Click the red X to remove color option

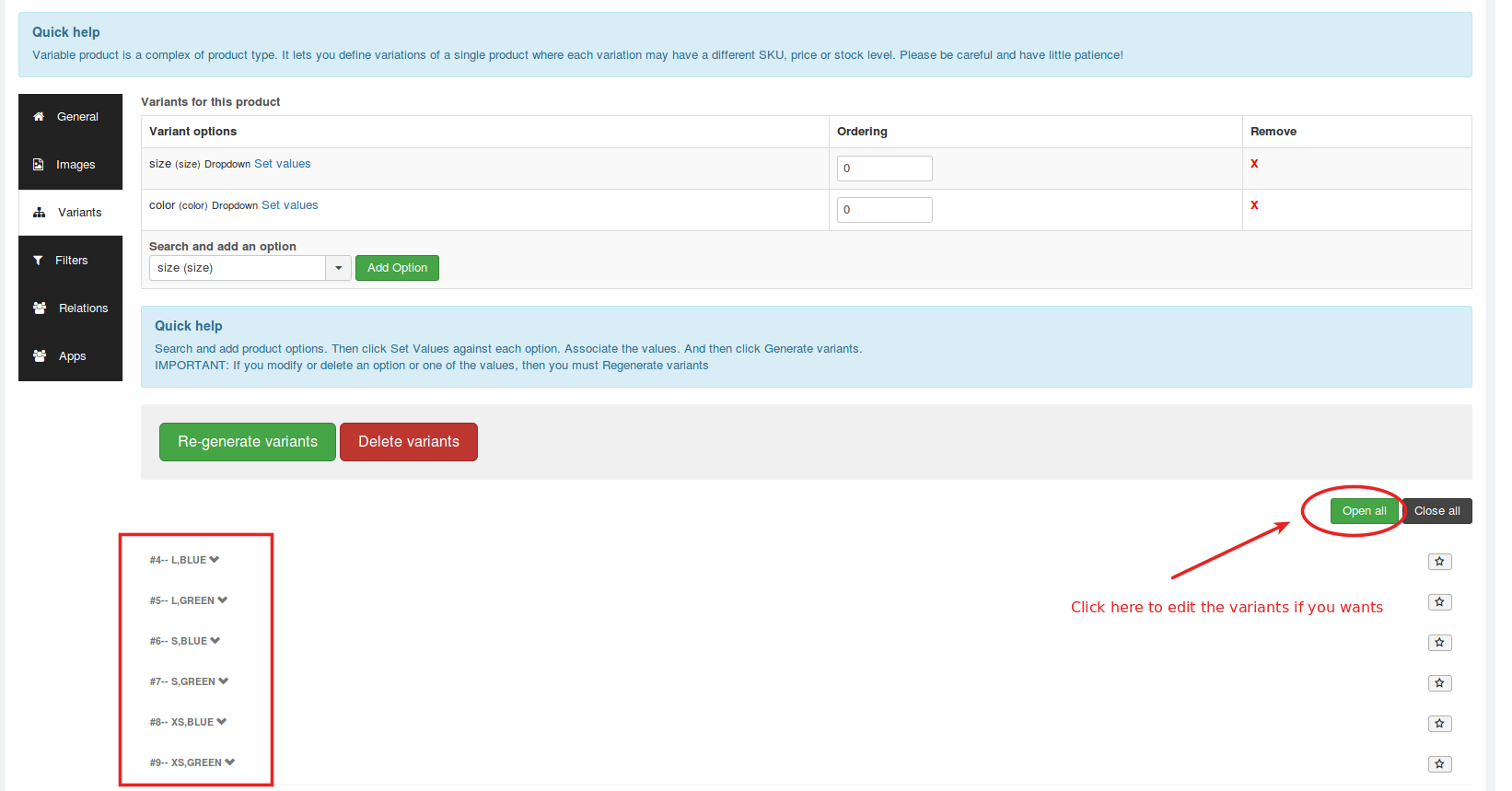pos(1254,205)
